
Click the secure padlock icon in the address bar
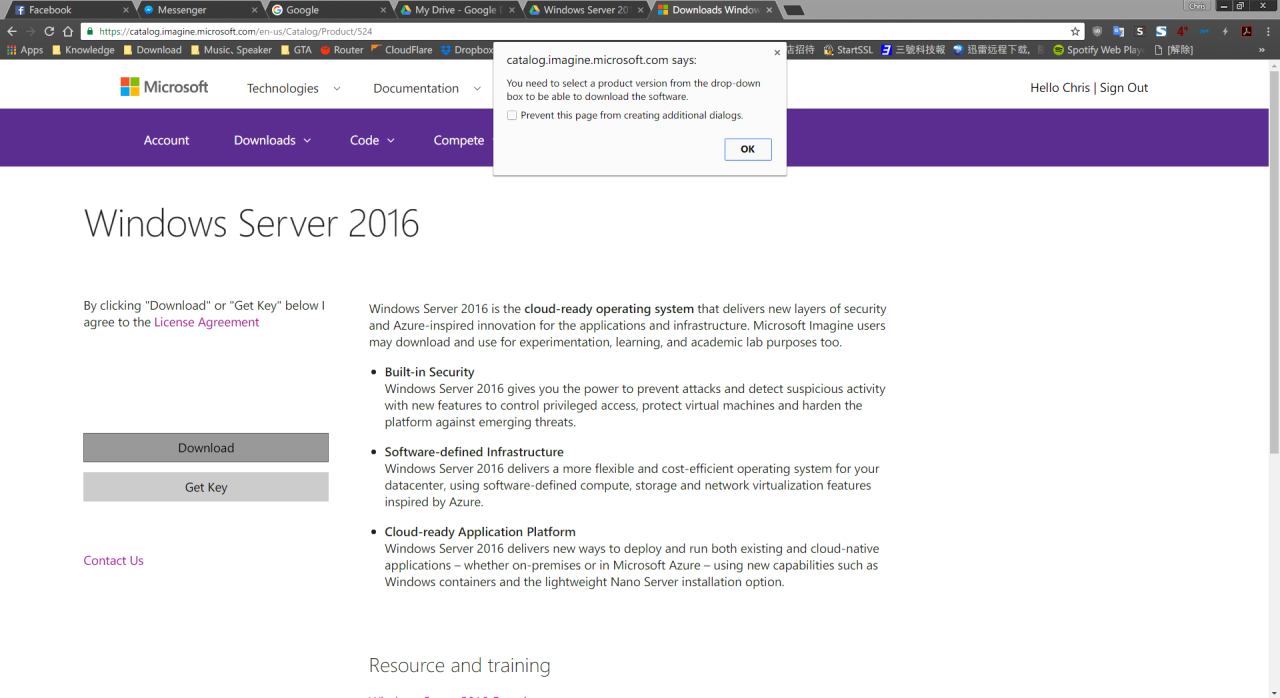tap(92, 31)
